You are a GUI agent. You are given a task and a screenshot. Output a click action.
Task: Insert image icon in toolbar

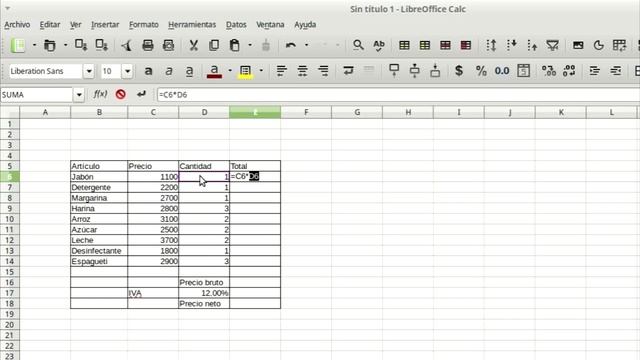(x=578, y=45)
